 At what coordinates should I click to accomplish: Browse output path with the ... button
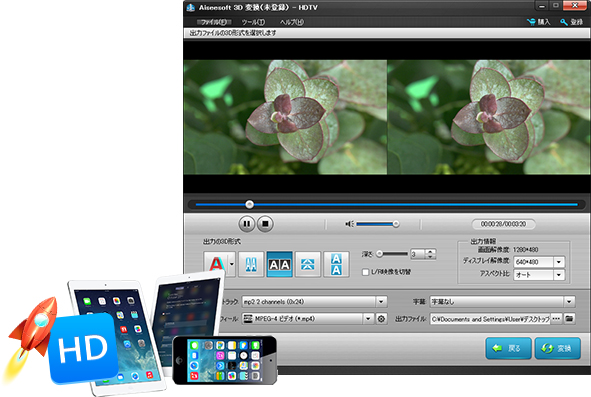tap(556, 319)
